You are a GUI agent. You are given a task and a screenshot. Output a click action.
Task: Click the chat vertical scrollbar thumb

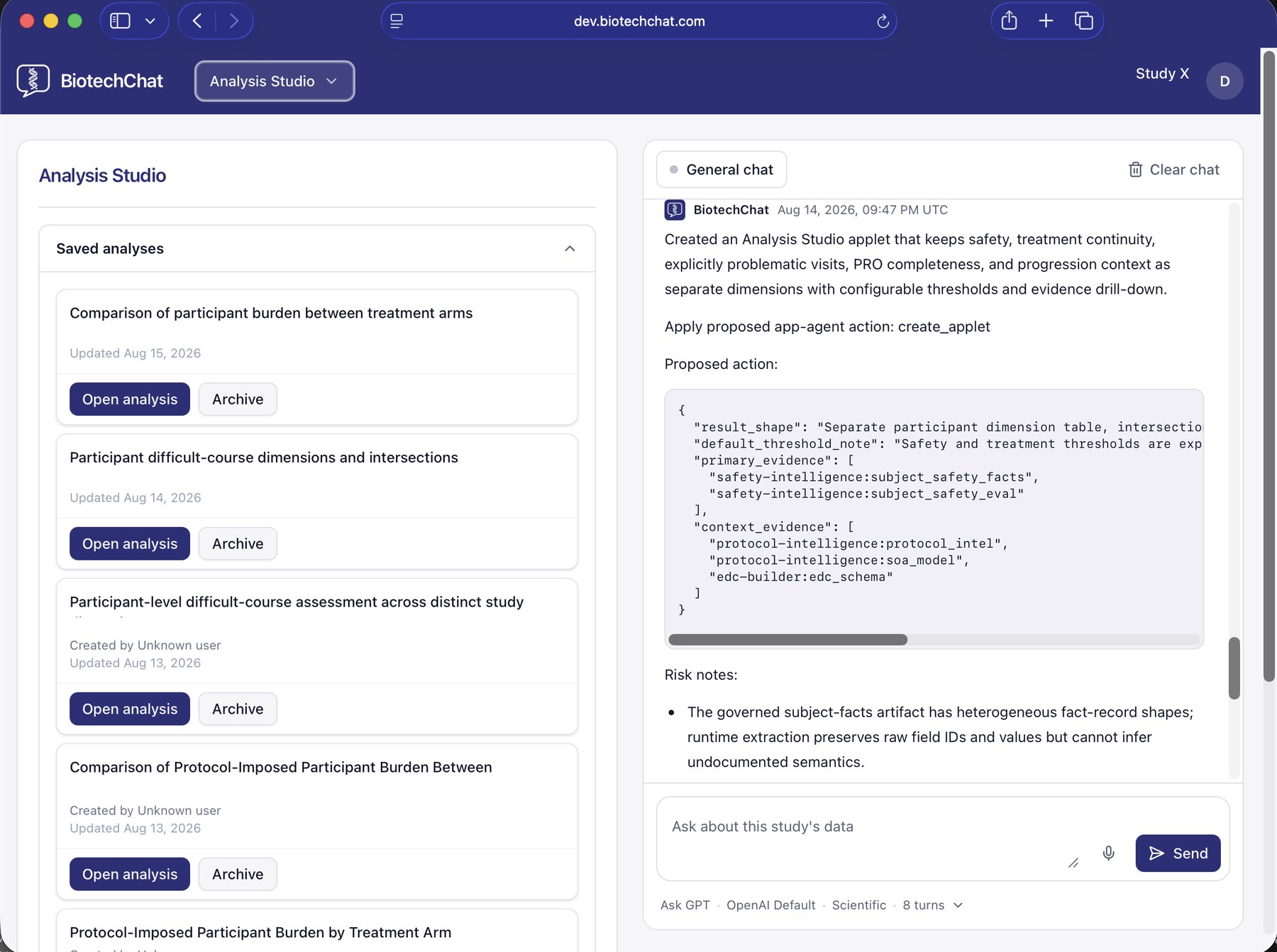[x=1234, y=668]
